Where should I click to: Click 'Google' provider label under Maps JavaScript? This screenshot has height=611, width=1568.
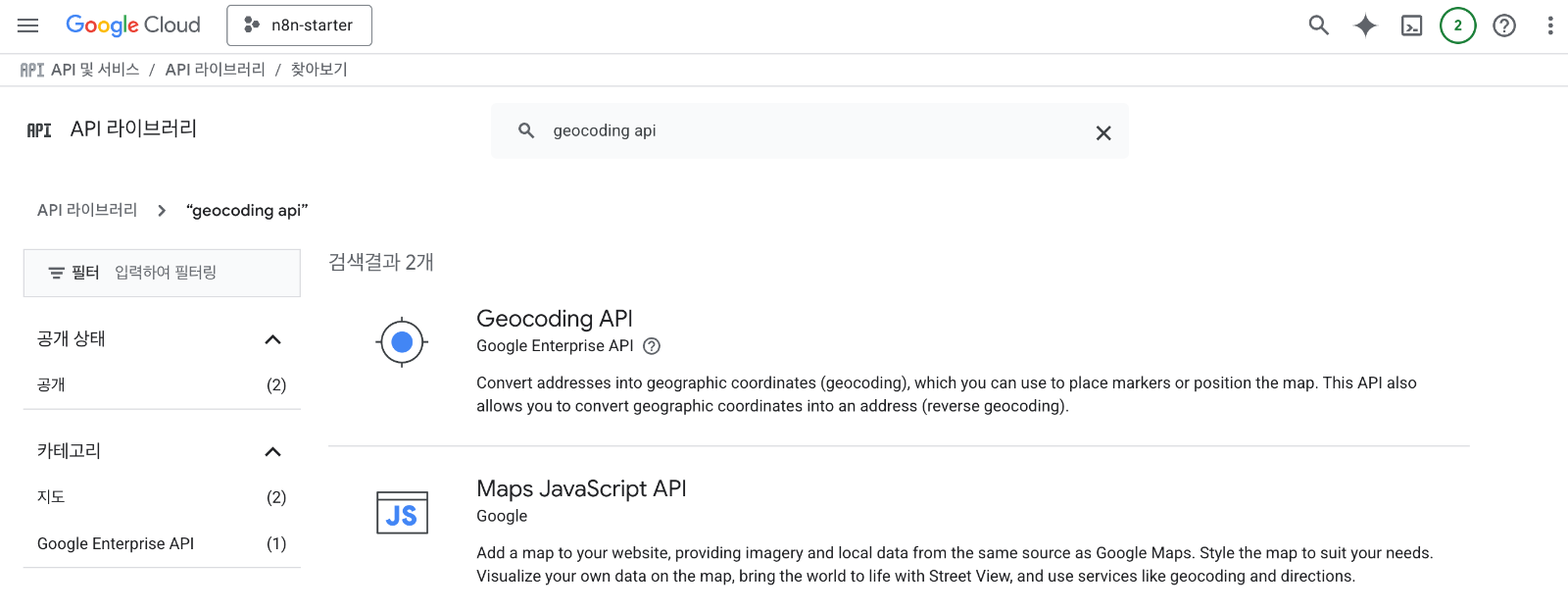(502, 516)
